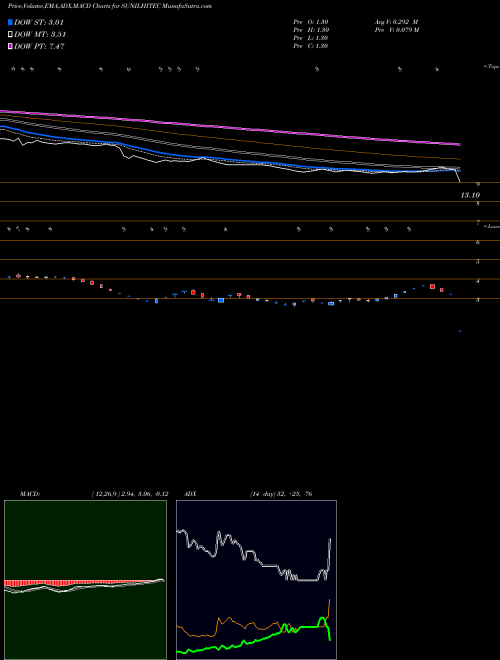The width and height of the screenshot is (500, 660).
Task: Click the Pre C: 1.30 value
Action: (311, 46)
